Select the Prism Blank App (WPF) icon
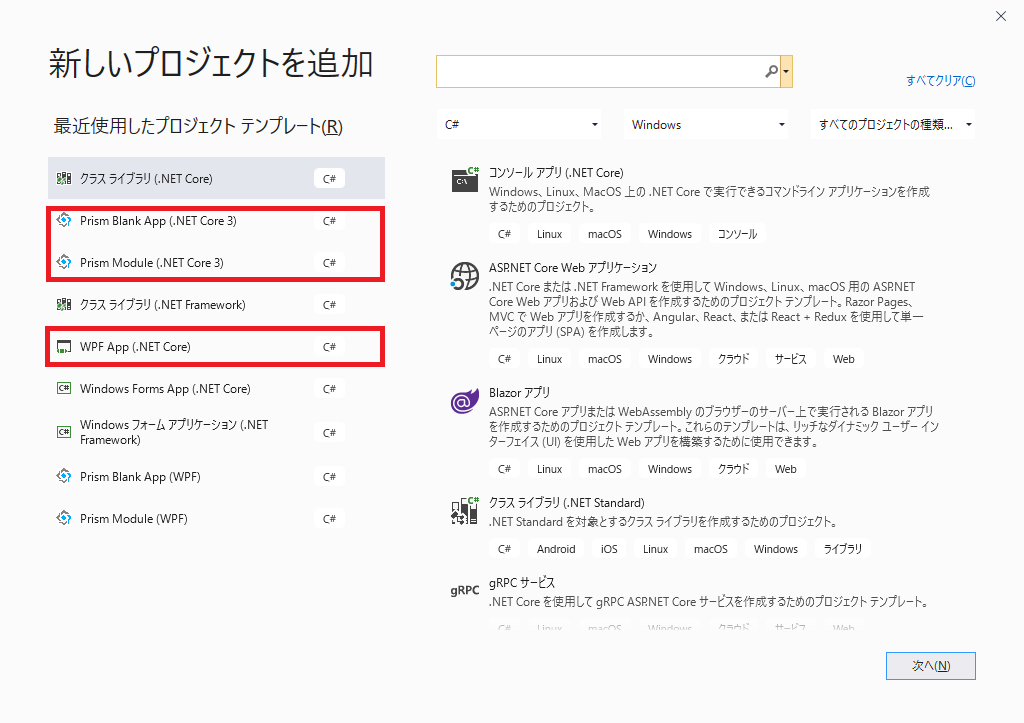Screen dimensions: 1024x723 pyautogui.click(x=64, y=476)
